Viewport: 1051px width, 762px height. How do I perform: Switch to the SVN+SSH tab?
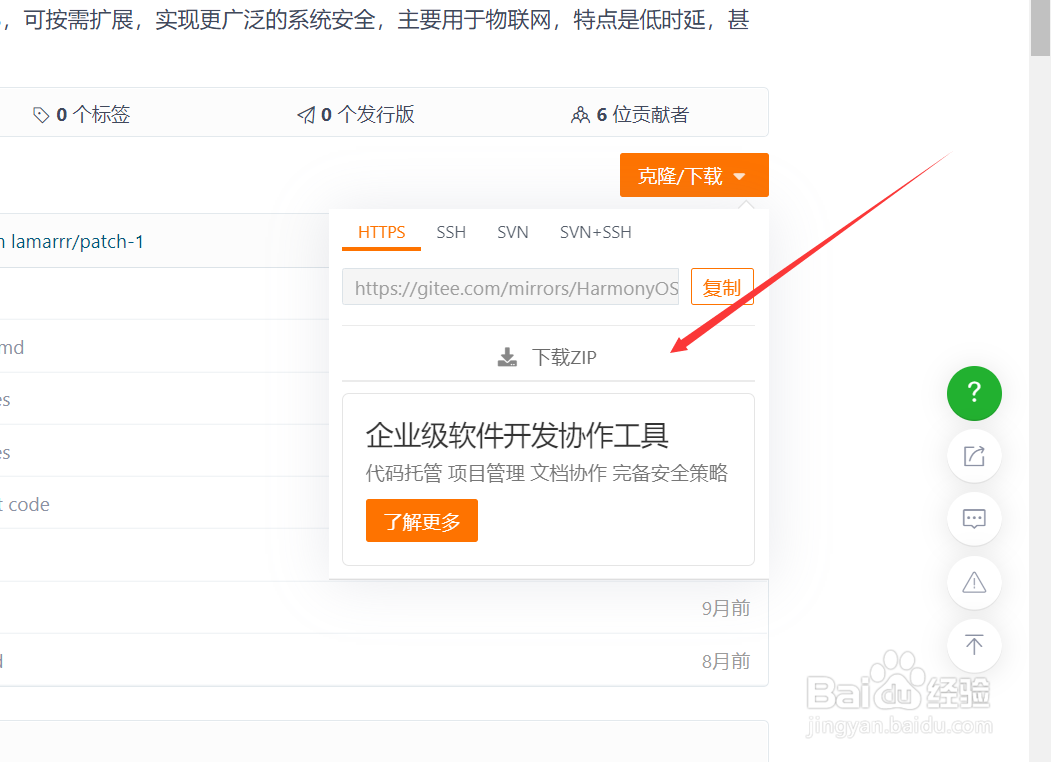click(595, 232)
